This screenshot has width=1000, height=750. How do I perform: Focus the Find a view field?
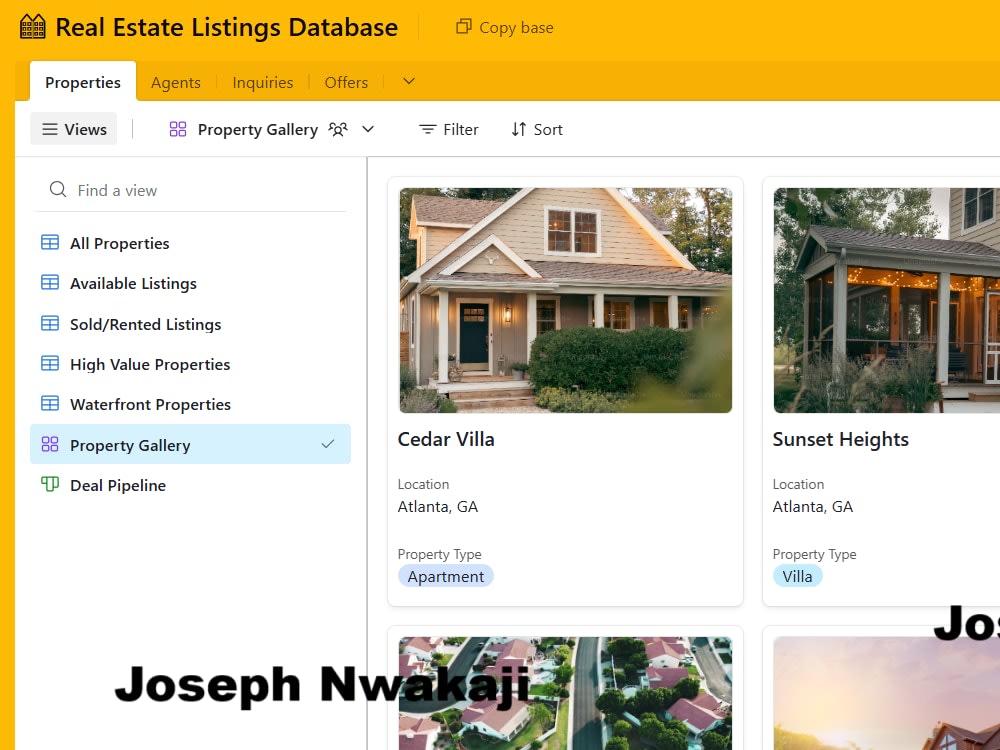point(191,190)
